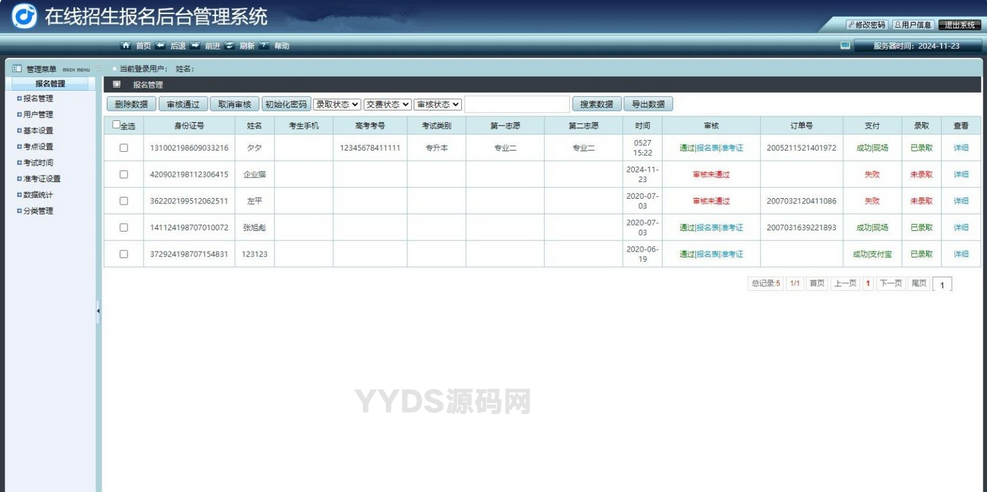Click the 退出系统 logout button

click(x=959, y=25)
